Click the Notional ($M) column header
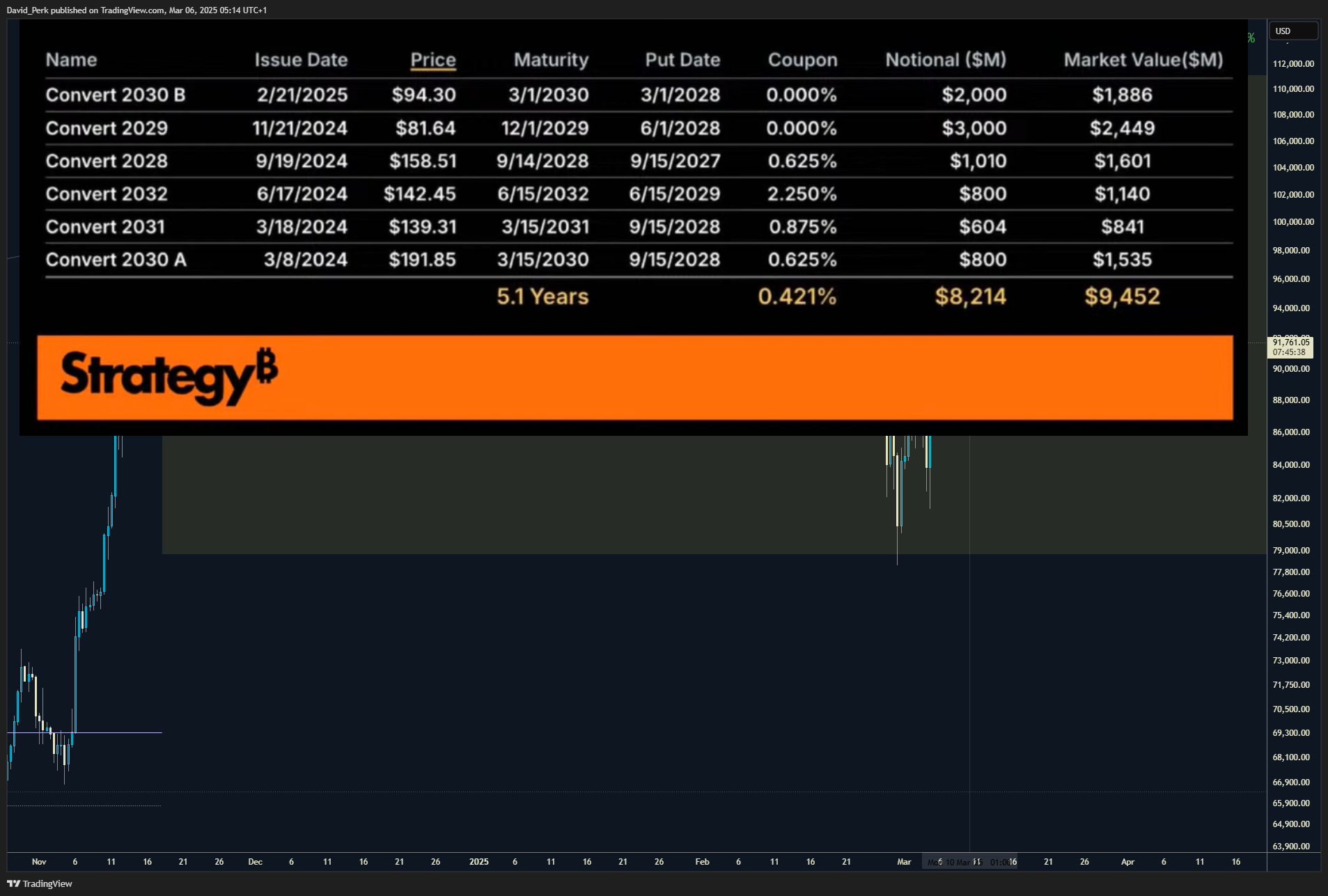 point(946,60)
